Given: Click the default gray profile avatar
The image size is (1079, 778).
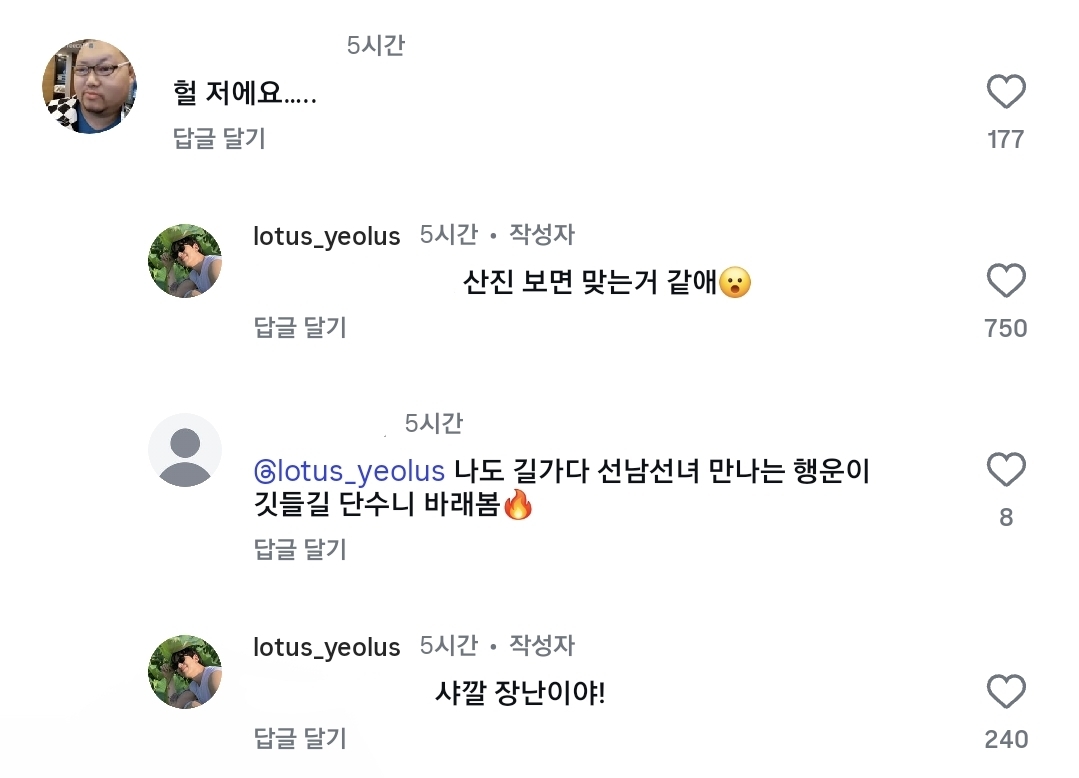Looking at the screenshot, I should tap(185, 450).
